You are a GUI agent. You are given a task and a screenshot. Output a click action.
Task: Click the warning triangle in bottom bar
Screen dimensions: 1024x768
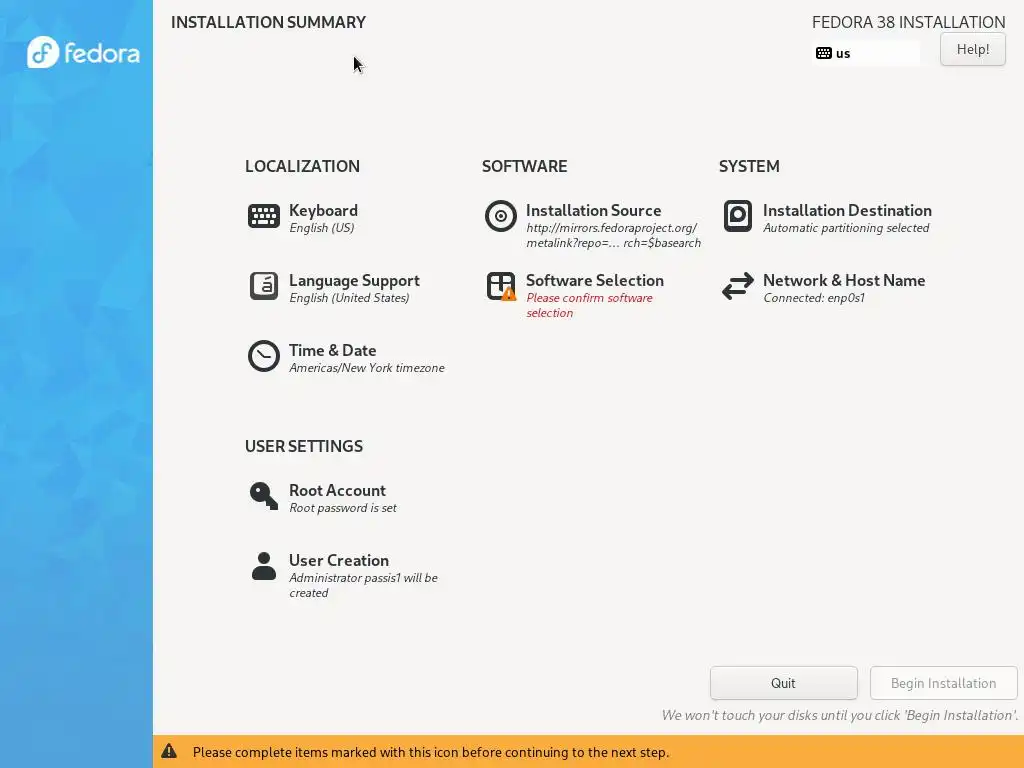[169, 751]
